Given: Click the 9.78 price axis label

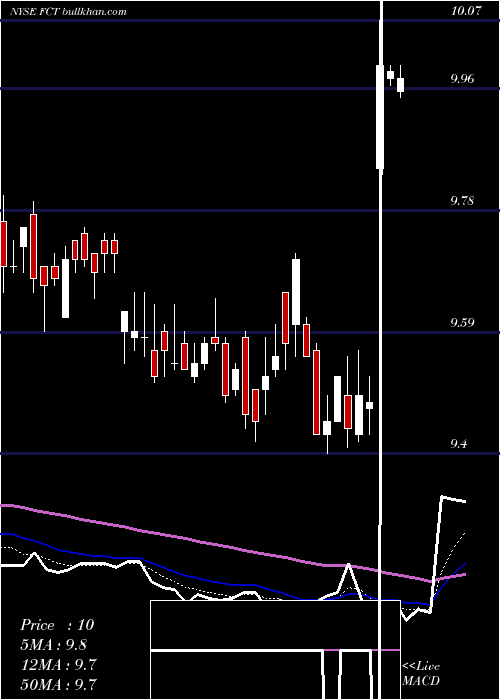Looking at the screenshot, I should 462,201.
